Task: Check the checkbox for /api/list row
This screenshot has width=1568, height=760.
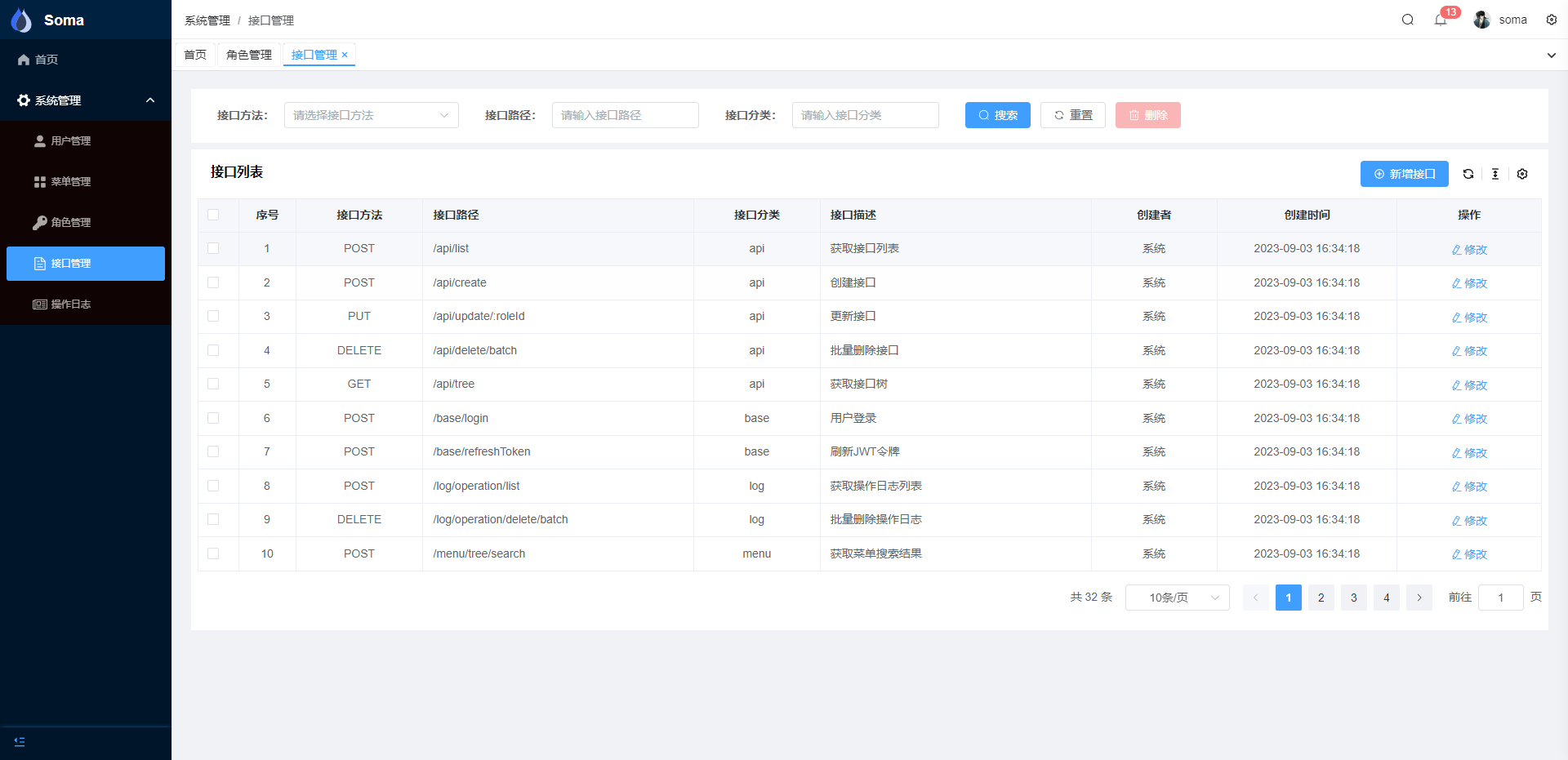Action: click(213, 248)
